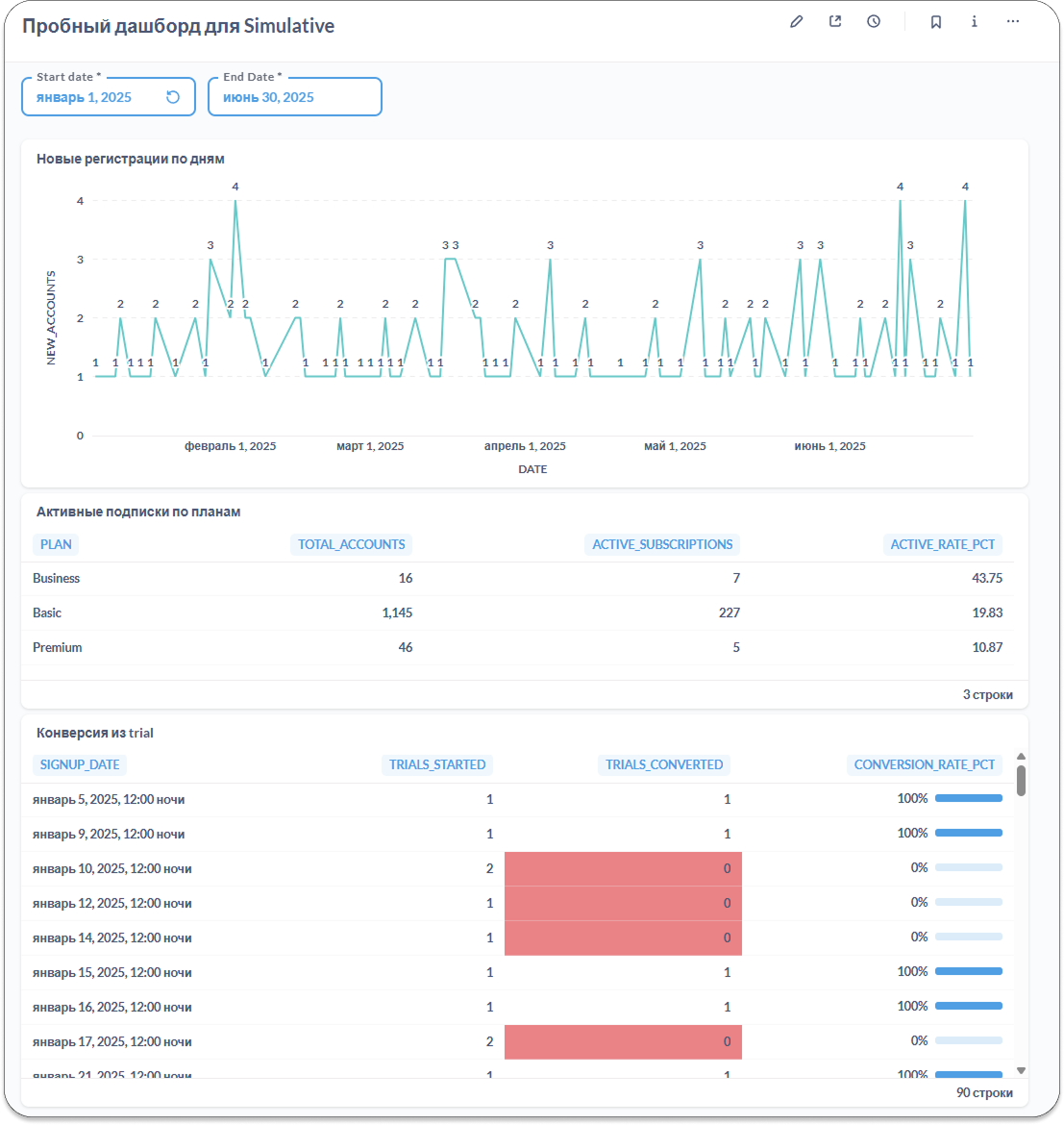Open the Start date filter picker

[96, 97]
